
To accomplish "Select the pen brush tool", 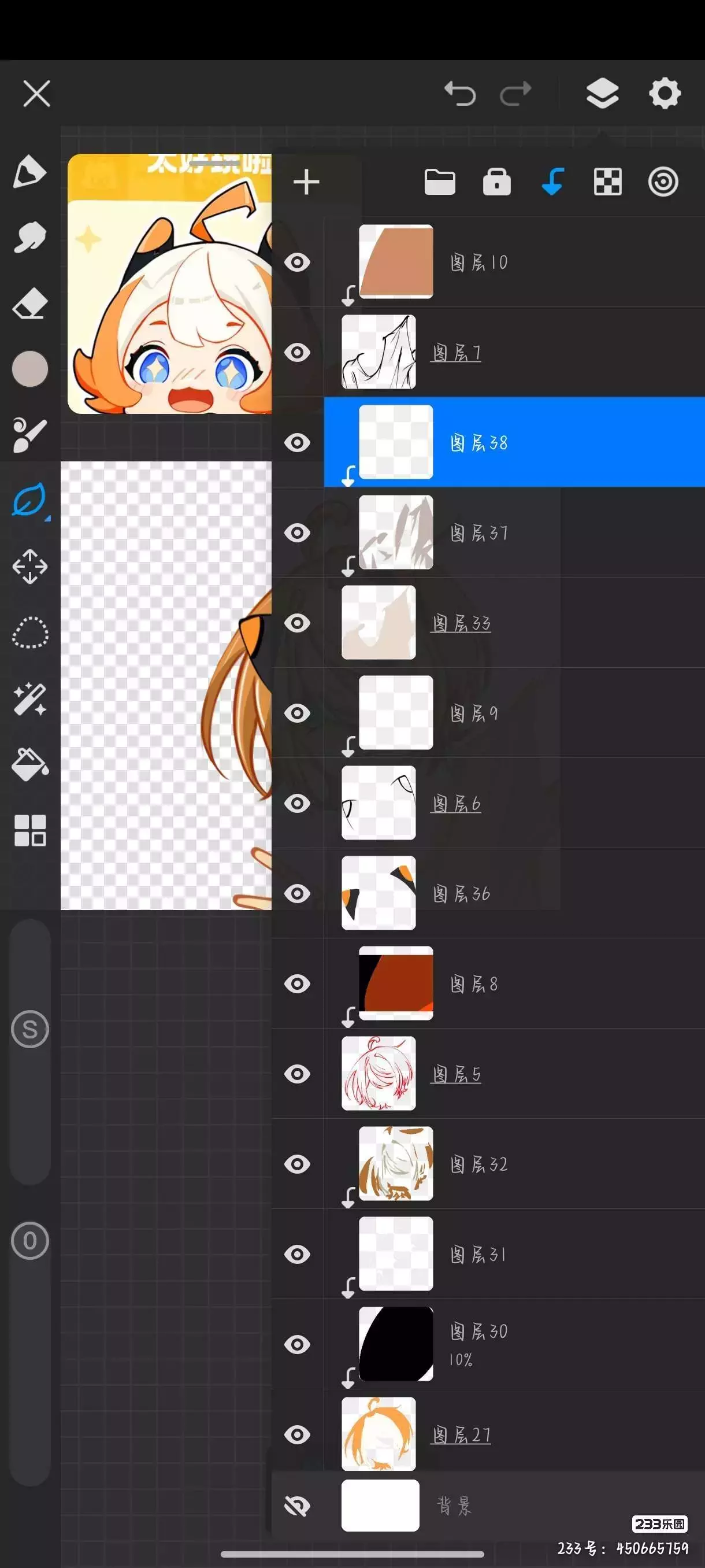I will pos(29,171).
